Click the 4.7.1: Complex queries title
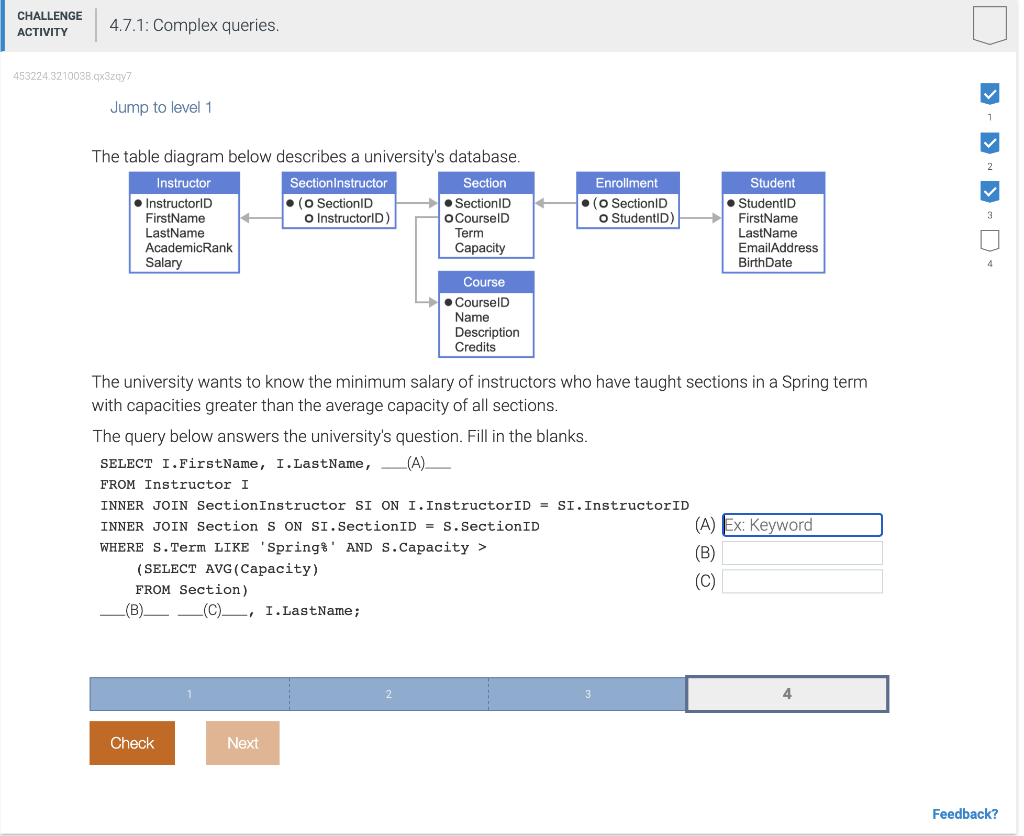This screenshot has height=836, width=1024. [x=194, y=25]
